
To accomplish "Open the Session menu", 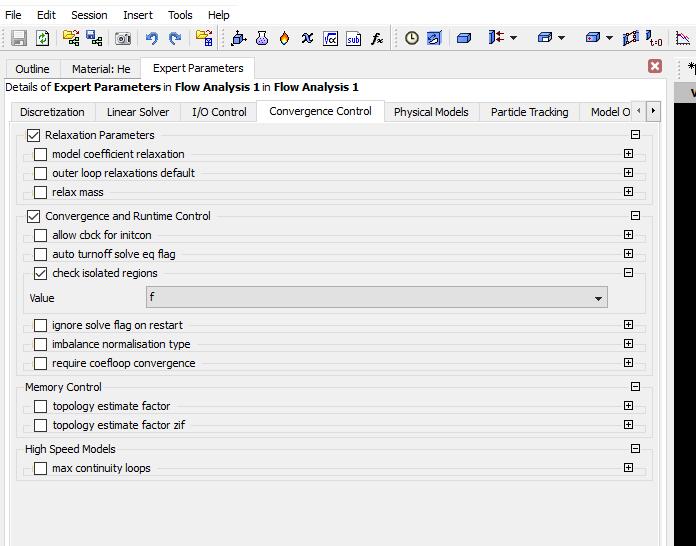I will coord(89,15).
